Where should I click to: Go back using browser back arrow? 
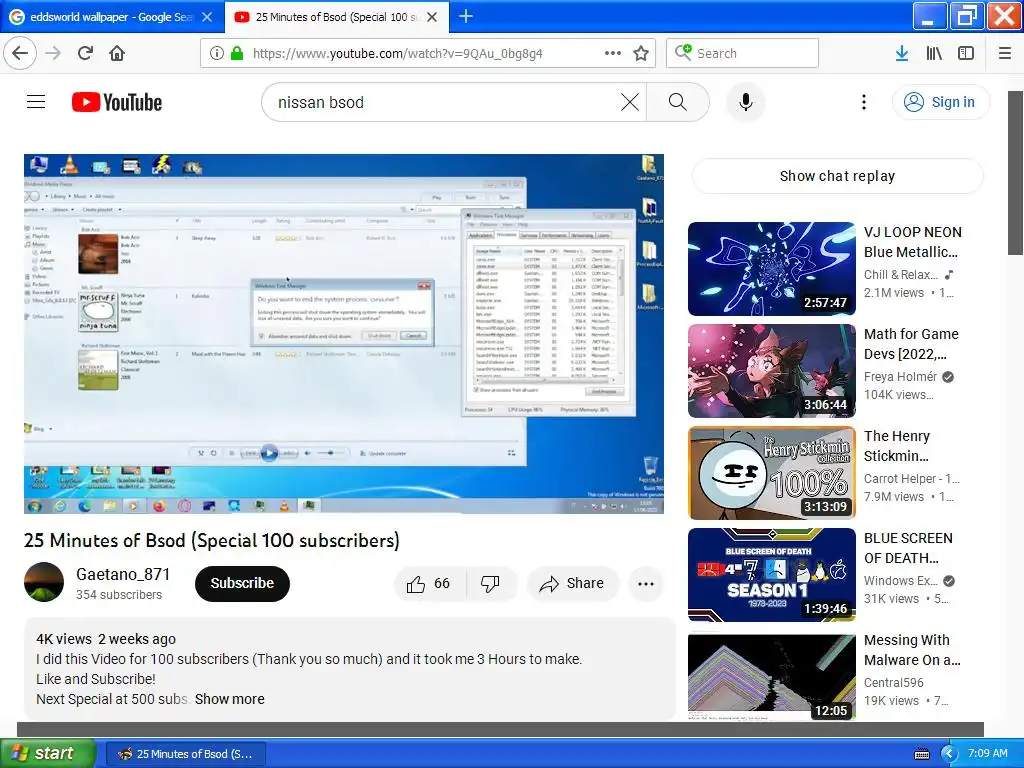coord(20,53)
